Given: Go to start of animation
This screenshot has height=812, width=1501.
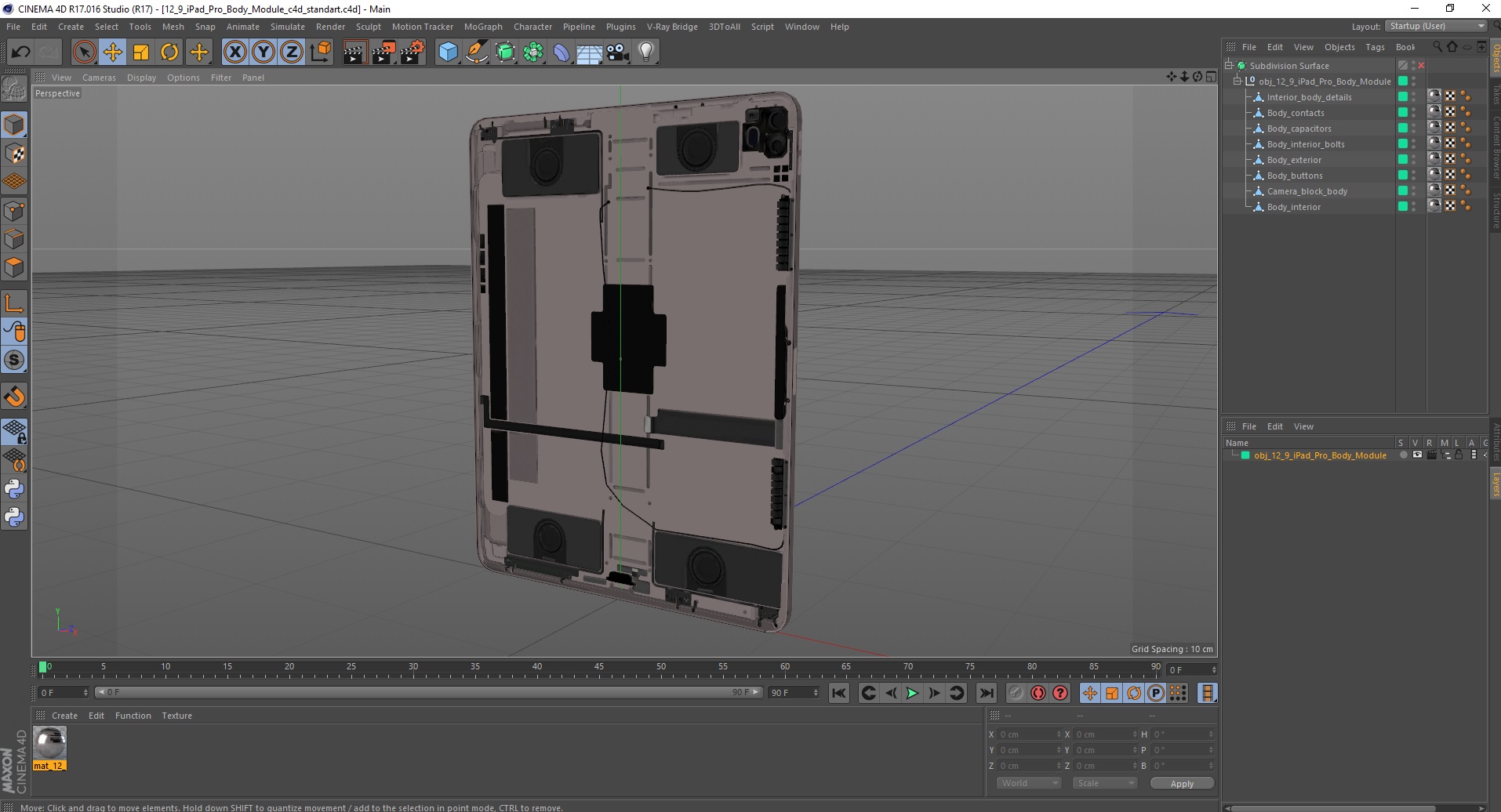Looking at the screenshot, I should (x=839, y=693).
